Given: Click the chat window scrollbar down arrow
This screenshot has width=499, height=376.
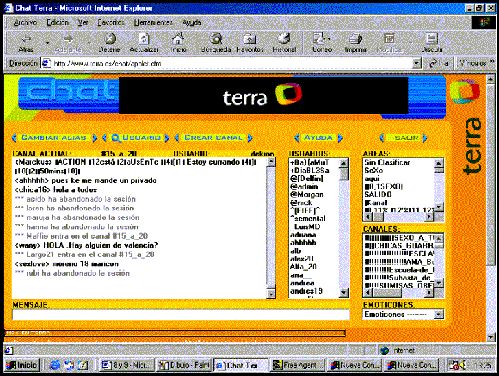Looking at the screenshot, I should (x=271, y=294).
